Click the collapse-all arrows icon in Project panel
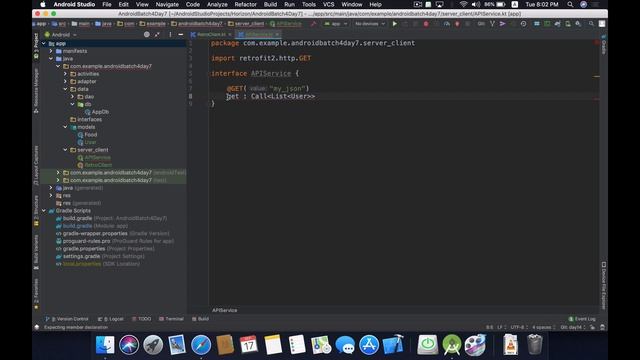 point(157,35)
